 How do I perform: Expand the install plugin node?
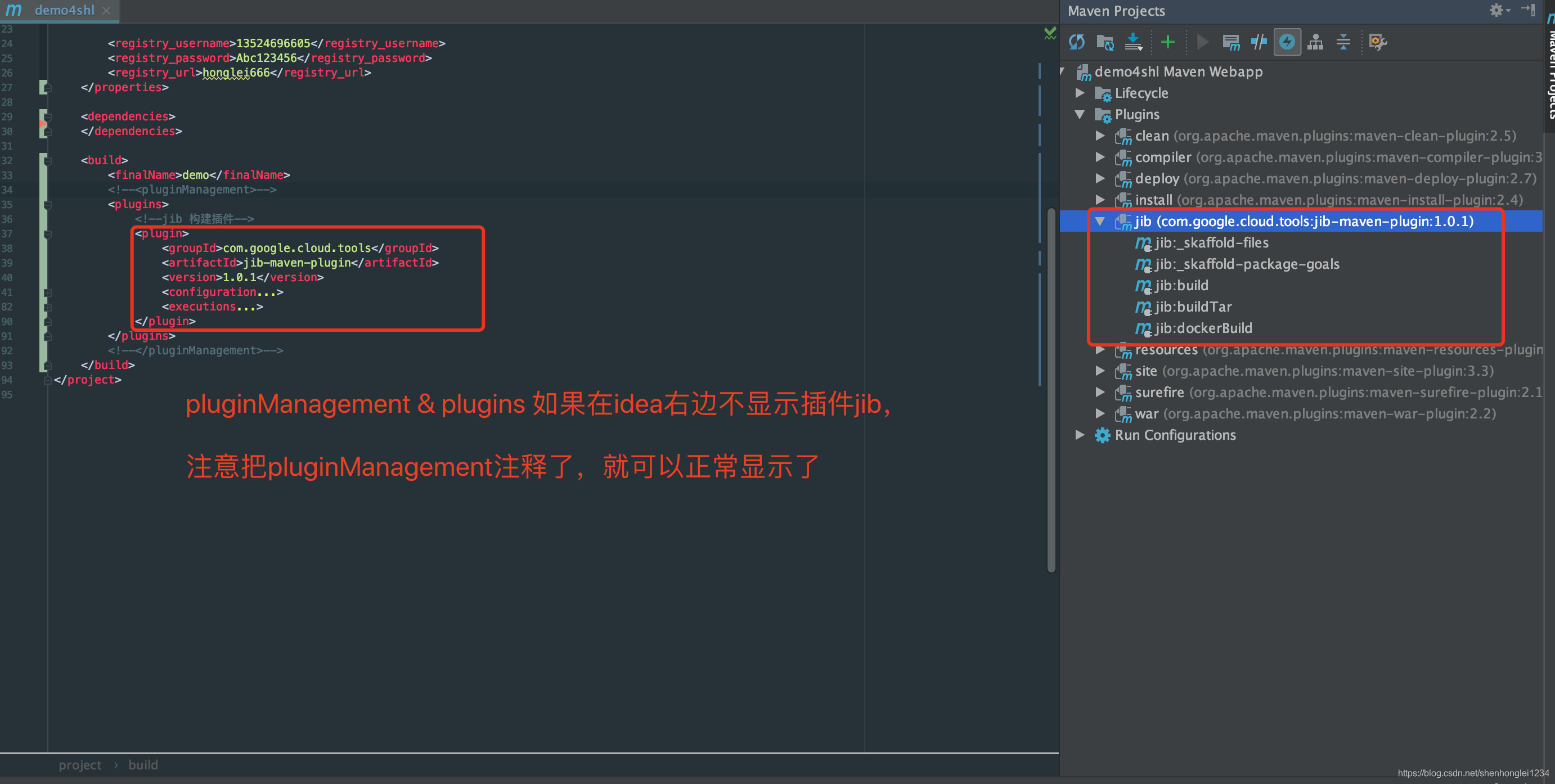1100,200
